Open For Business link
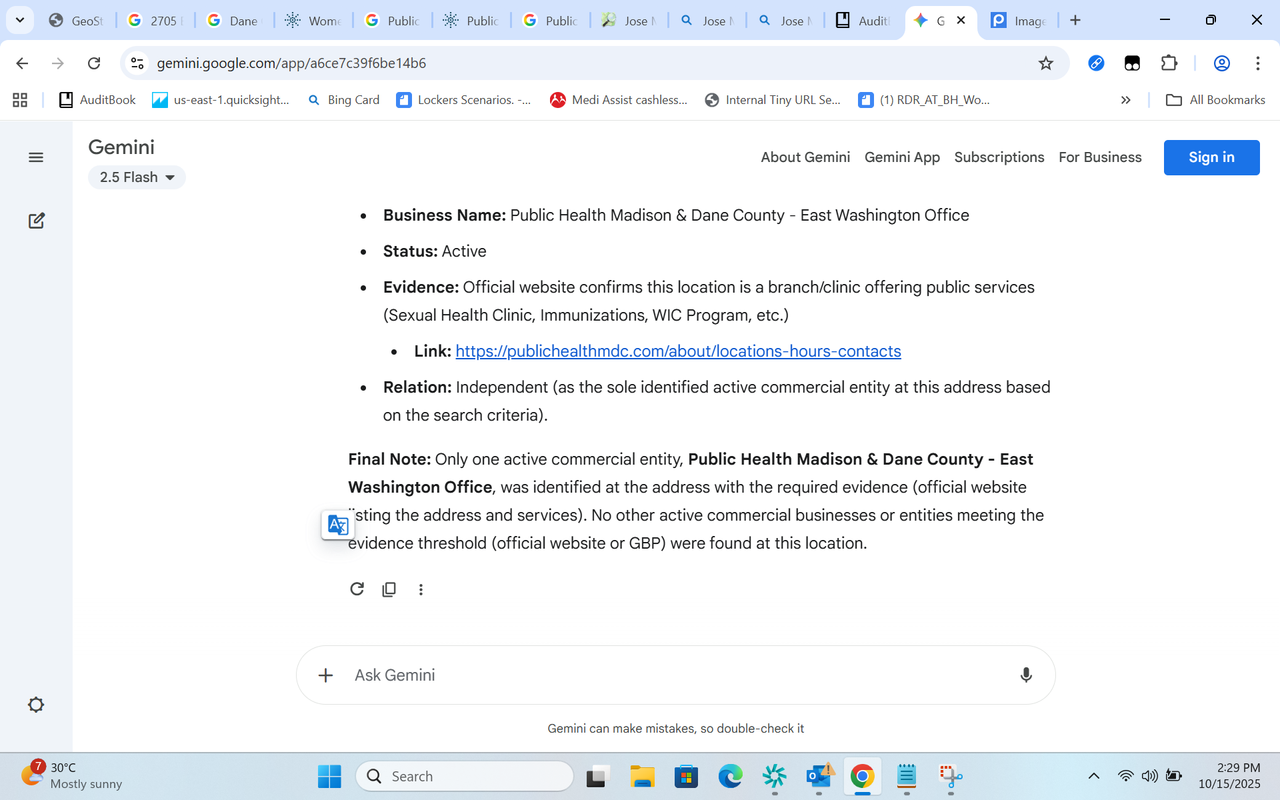Screen dimensions: 1280x800 (1100, 157)
